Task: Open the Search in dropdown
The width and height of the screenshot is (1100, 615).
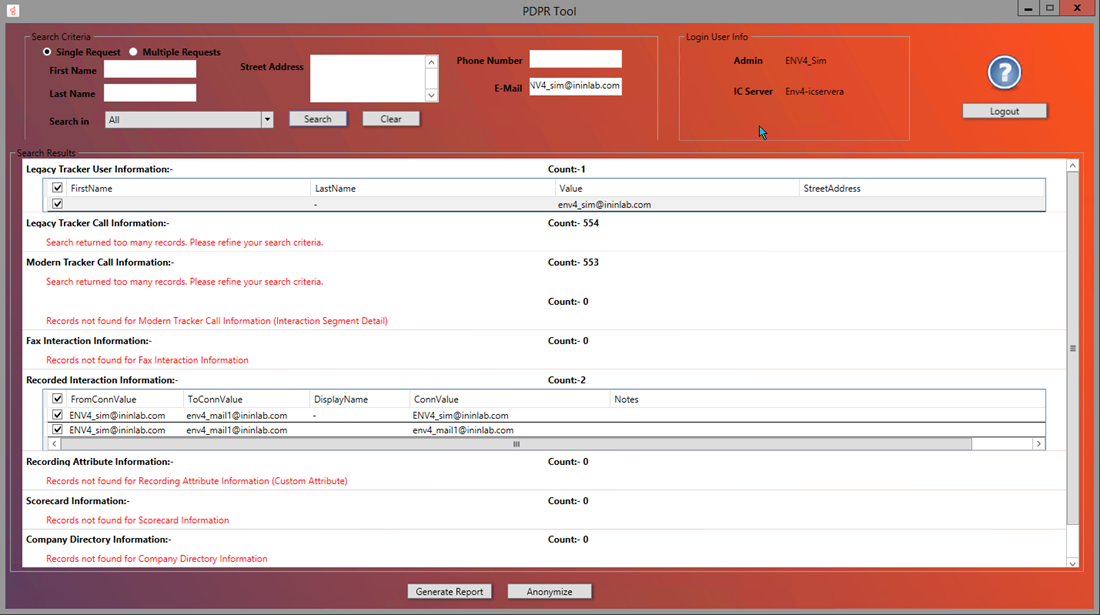Action: 267,120
